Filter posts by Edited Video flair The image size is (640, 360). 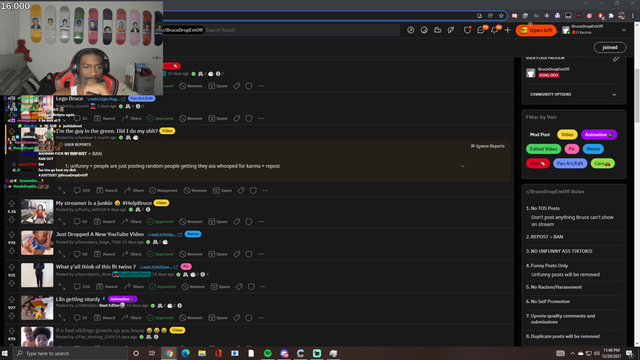pyautogui.click(x=544, y=149)
